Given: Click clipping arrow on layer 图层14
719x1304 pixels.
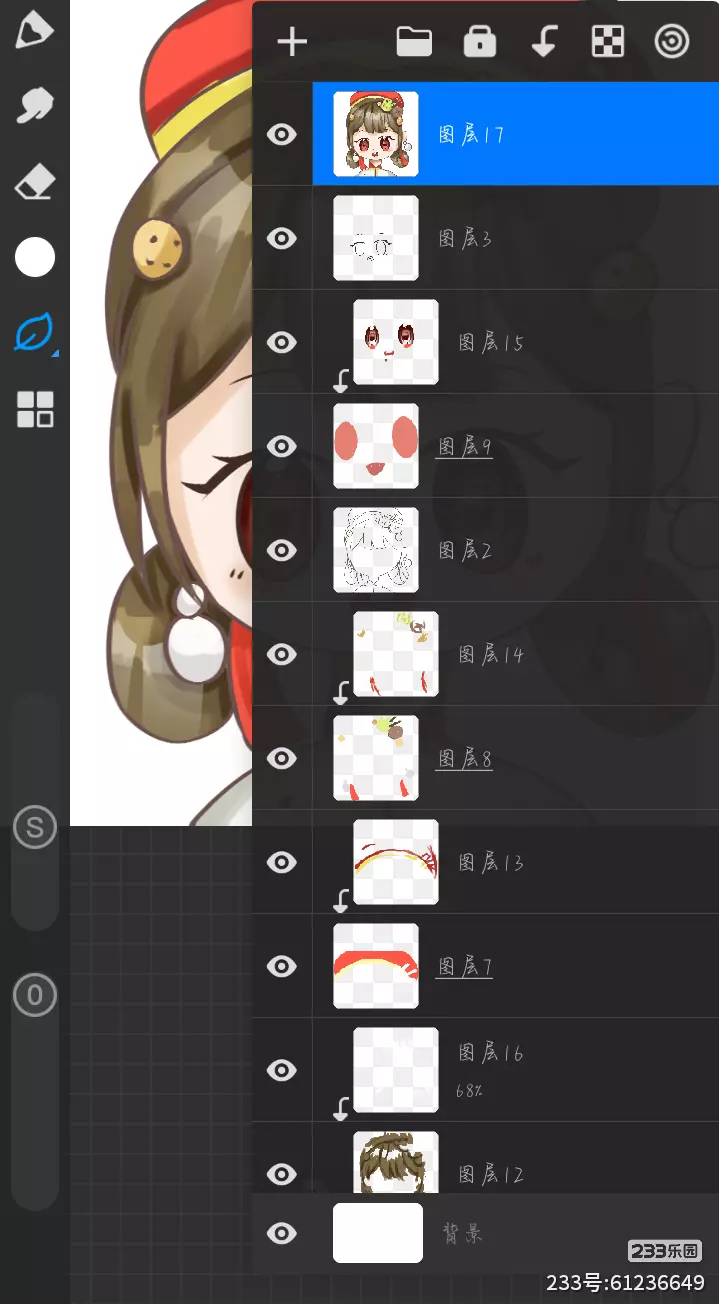Looking at the screenshot, I should [341, 692].
